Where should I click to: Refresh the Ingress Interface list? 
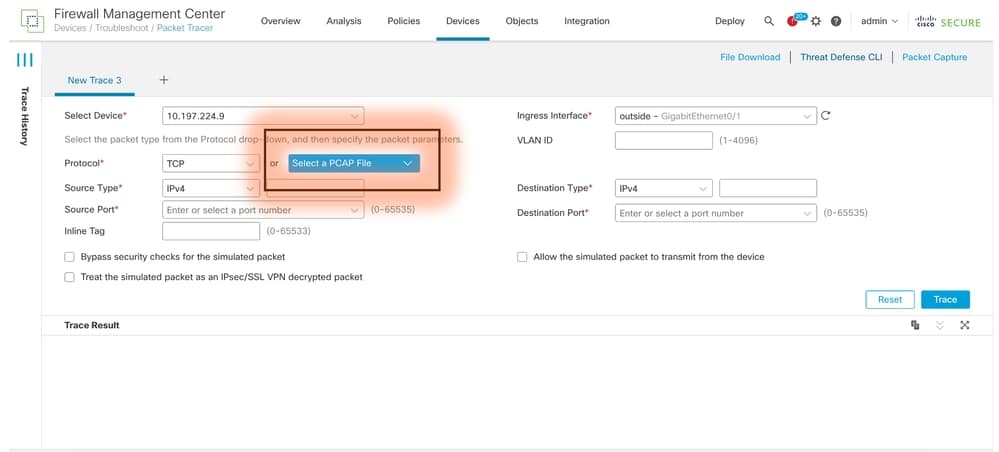826,115
